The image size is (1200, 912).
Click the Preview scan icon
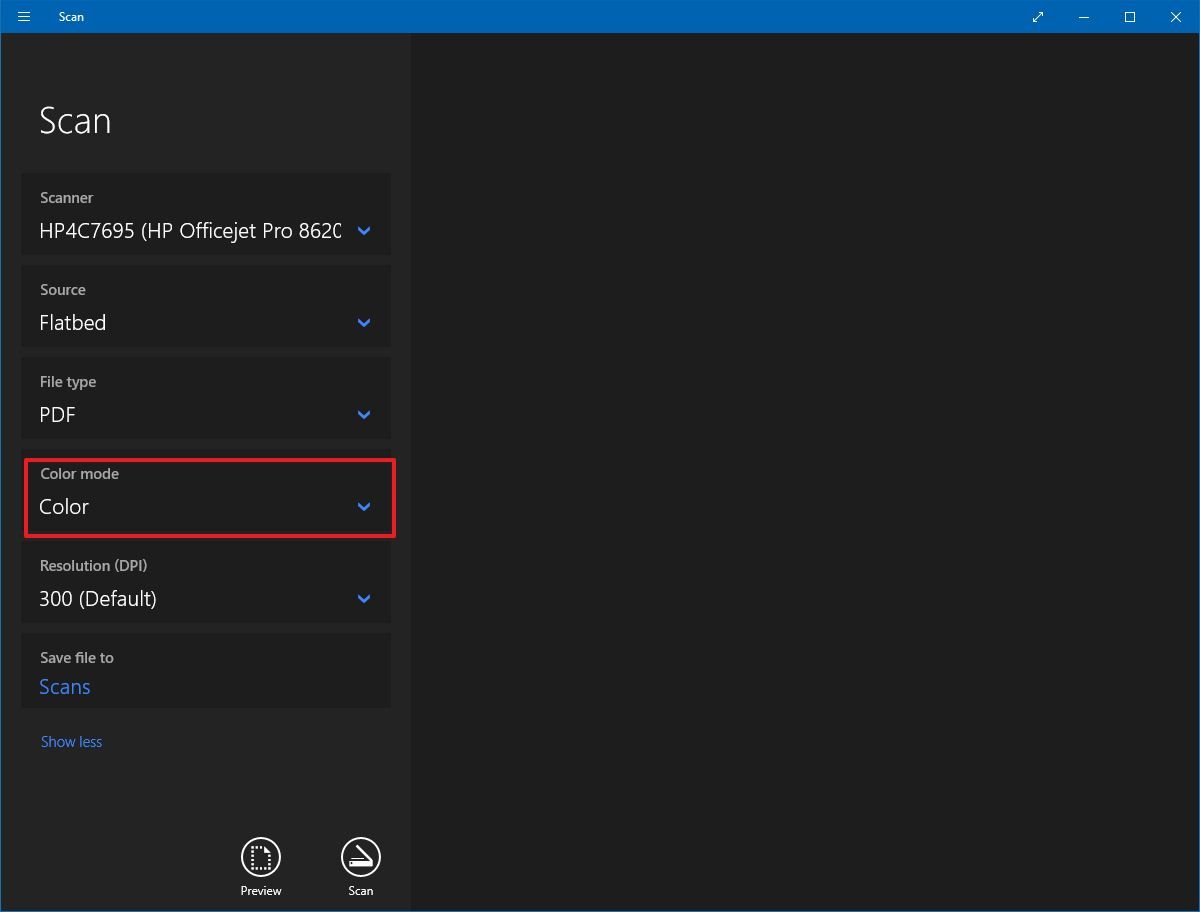261,858
